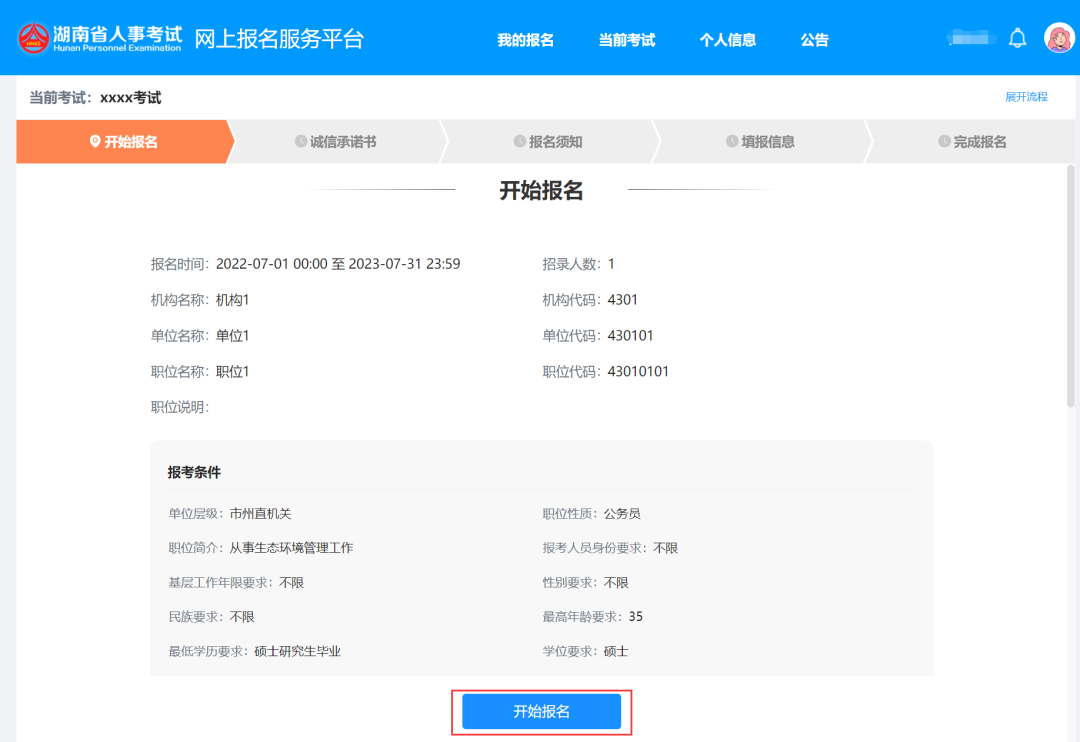Open the 个人信息 page
The width and height of the screenshot is (1080, 742).
tap(727, 40)
